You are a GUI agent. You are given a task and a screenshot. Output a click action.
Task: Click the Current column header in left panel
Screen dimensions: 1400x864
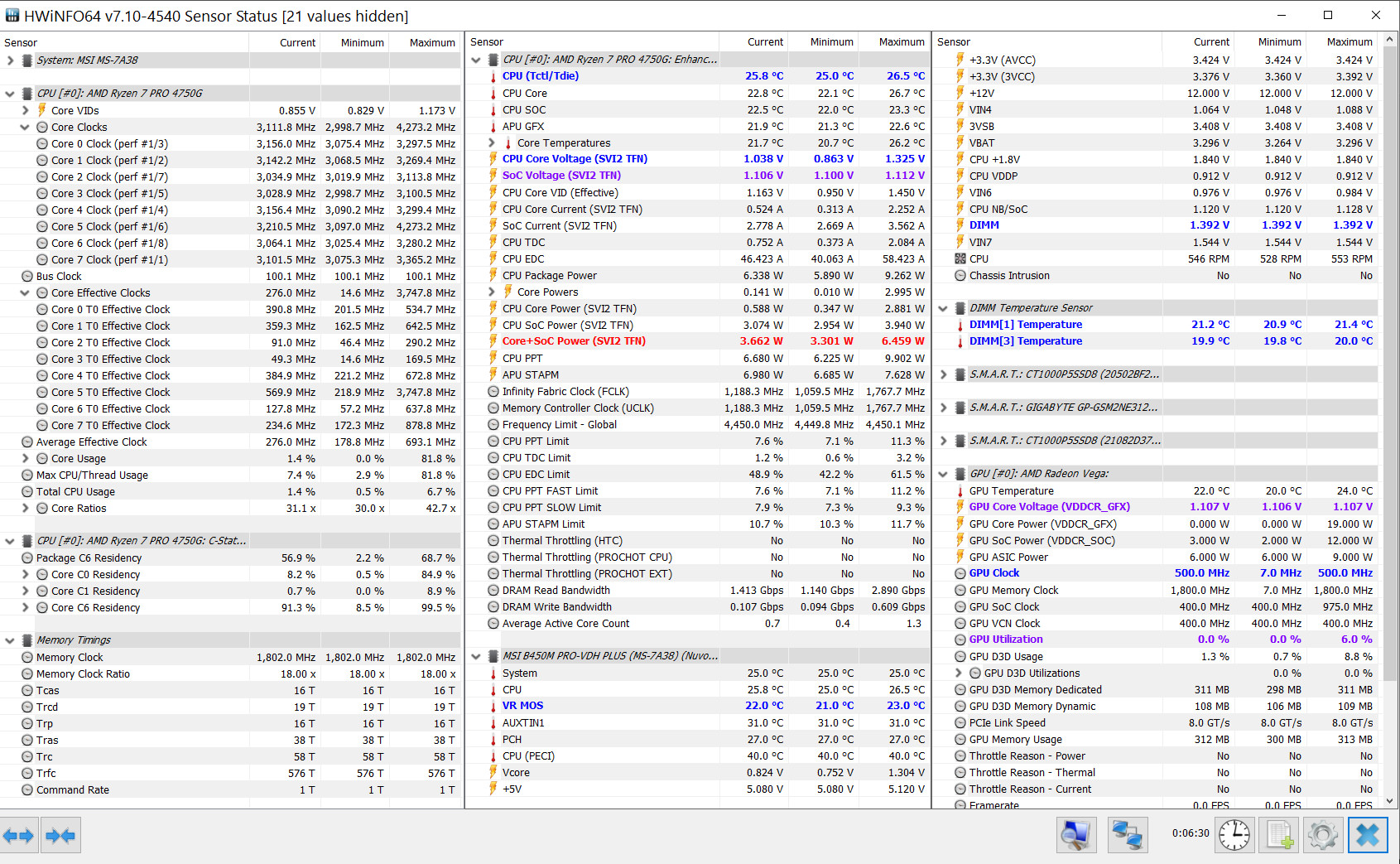285,42
